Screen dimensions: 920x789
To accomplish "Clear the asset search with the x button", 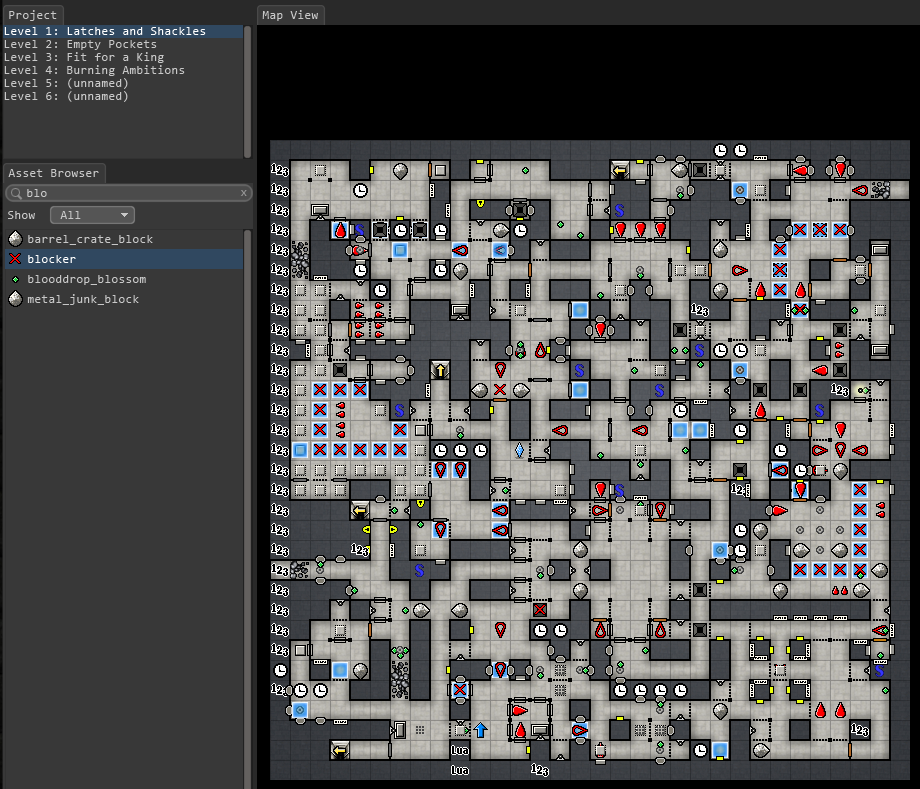I will 243,193.
